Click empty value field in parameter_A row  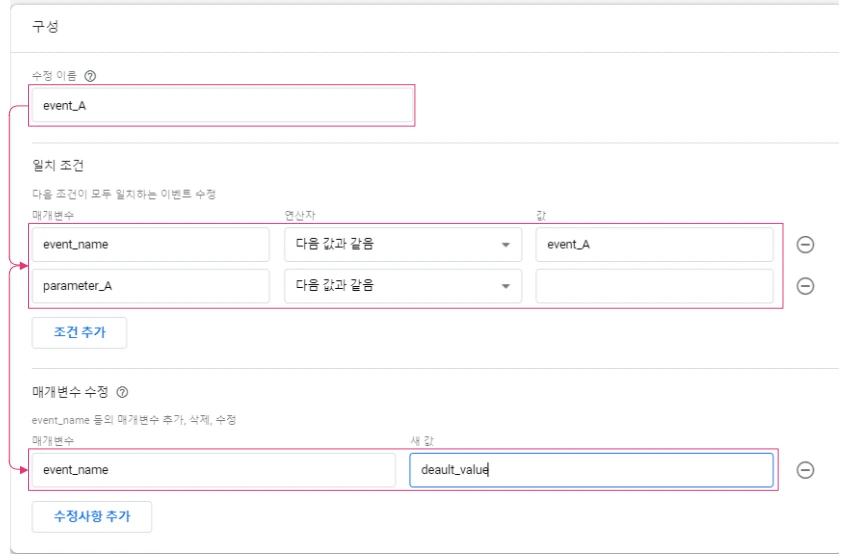(x=654, y=286)
